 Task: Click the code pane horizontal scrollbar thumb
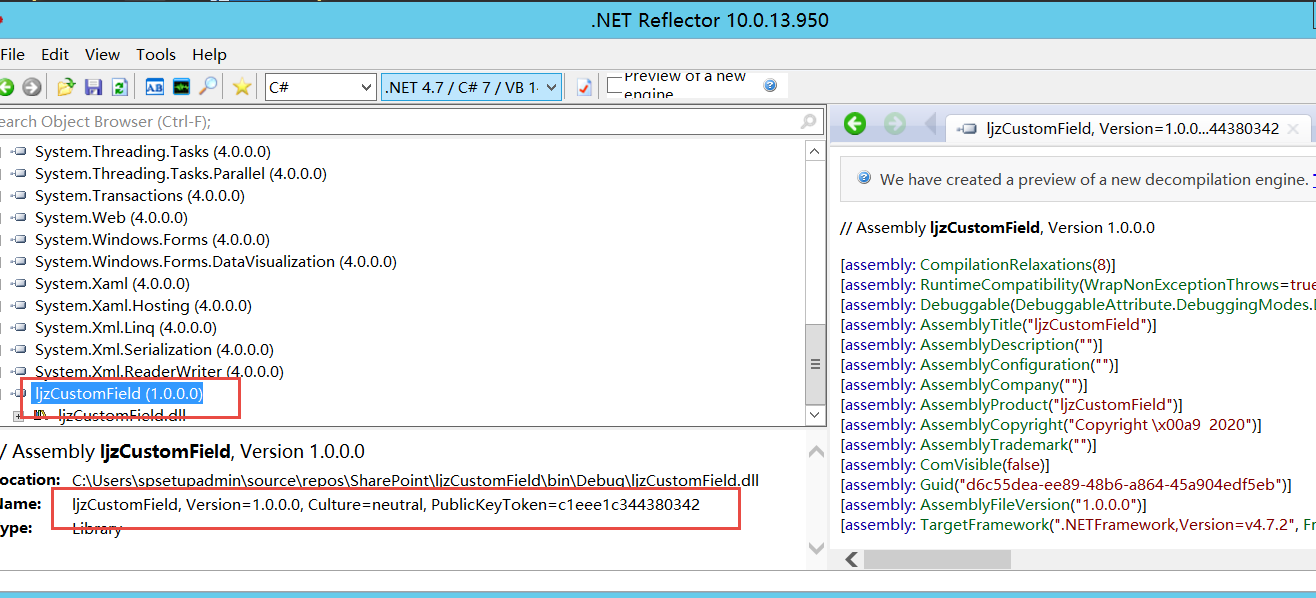point(935,560)
